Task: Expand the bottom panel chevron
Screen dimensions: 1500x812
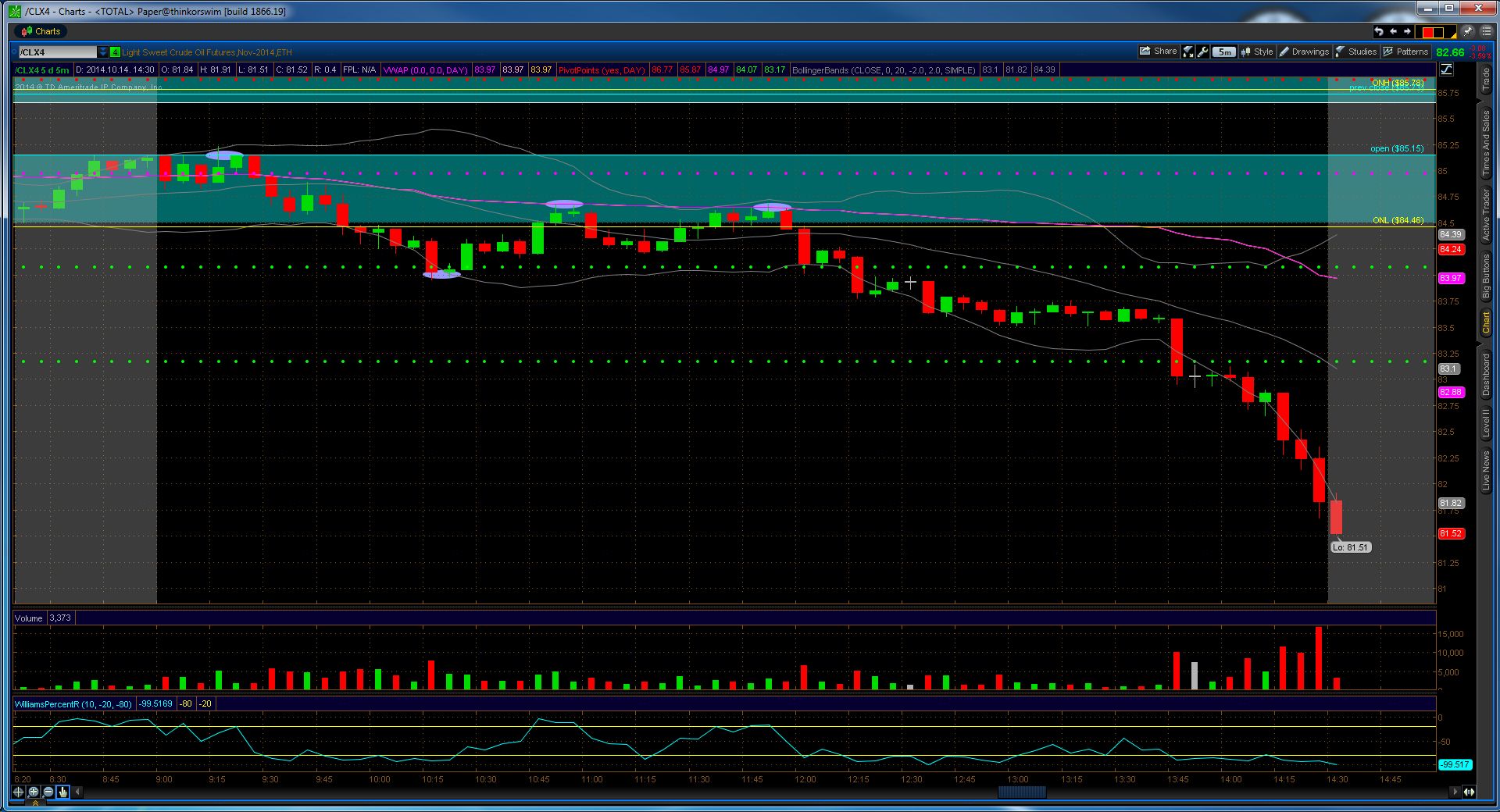Action: [35, 803]
